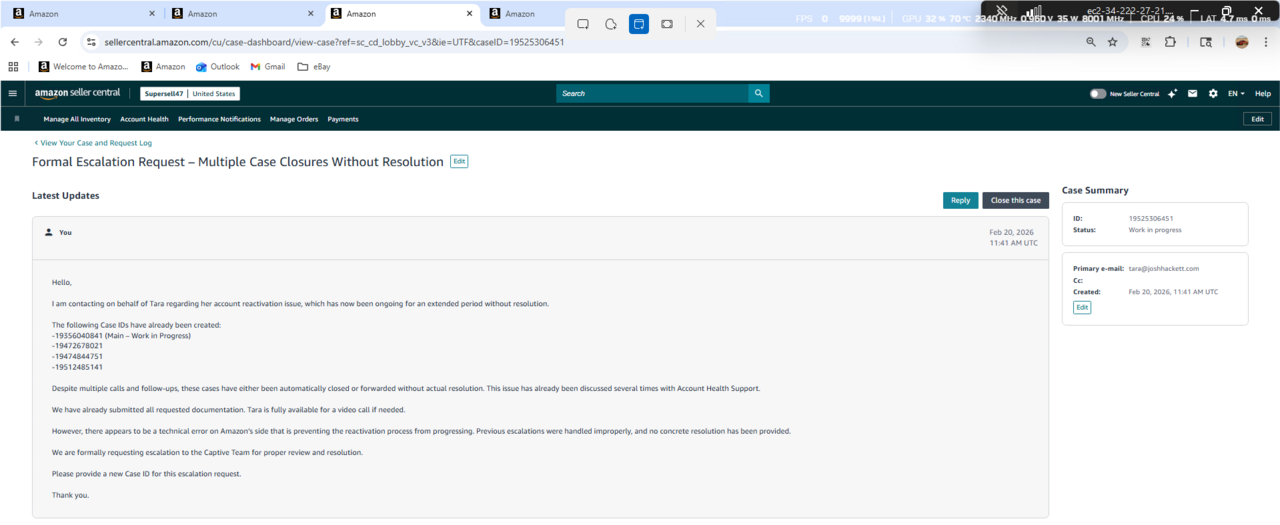
Task: Select the highlighted window capture mode icon
Action: (639, 23)
